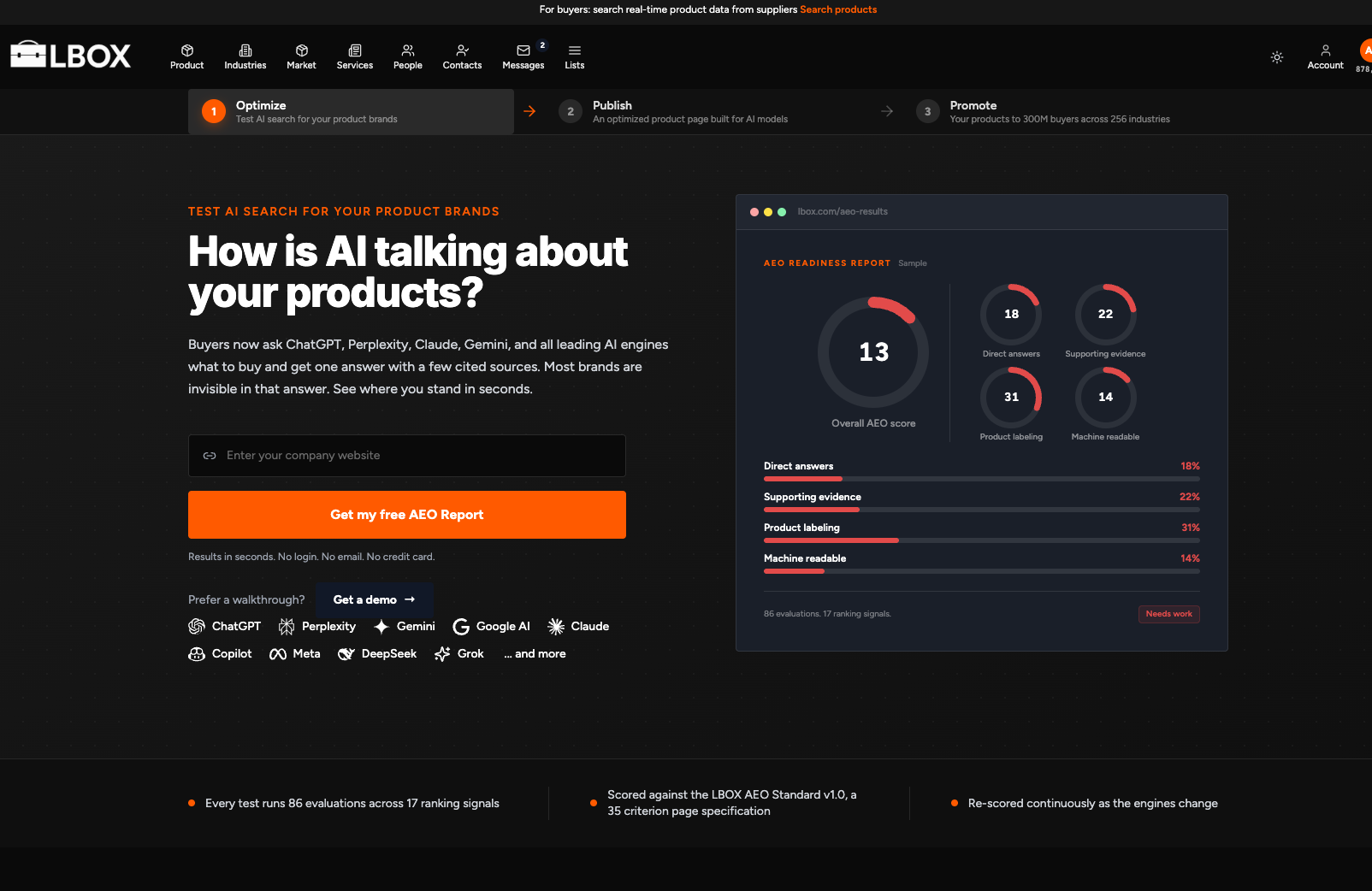
Task: Click '86 evaluations. 17 ranking signals.' text
Action: point(827,614)
